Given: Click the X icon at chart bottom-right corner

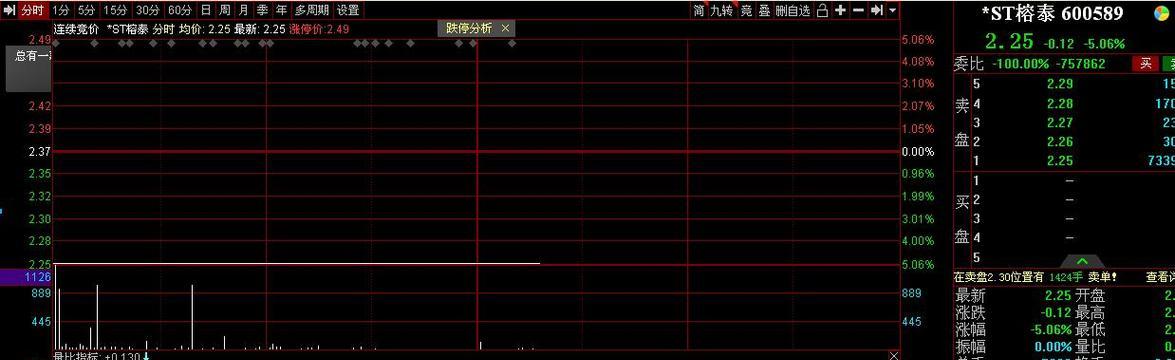Looking at the screenshot, I should click(x=893, y=355).
